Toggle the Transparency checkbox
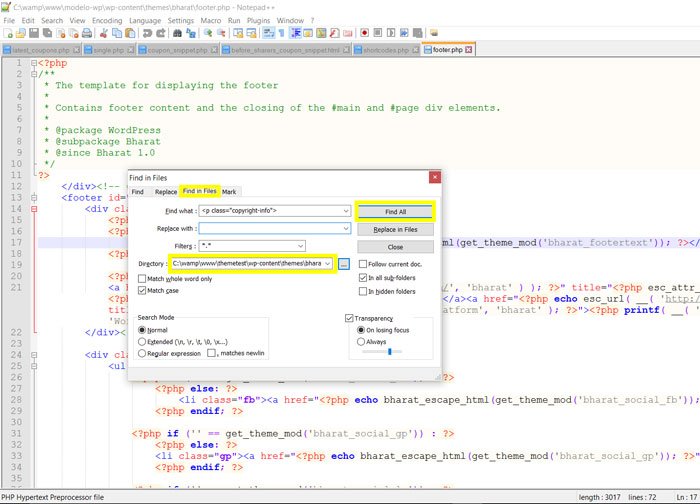This screenshot has width=700, height=504. (x=349, y=318)
